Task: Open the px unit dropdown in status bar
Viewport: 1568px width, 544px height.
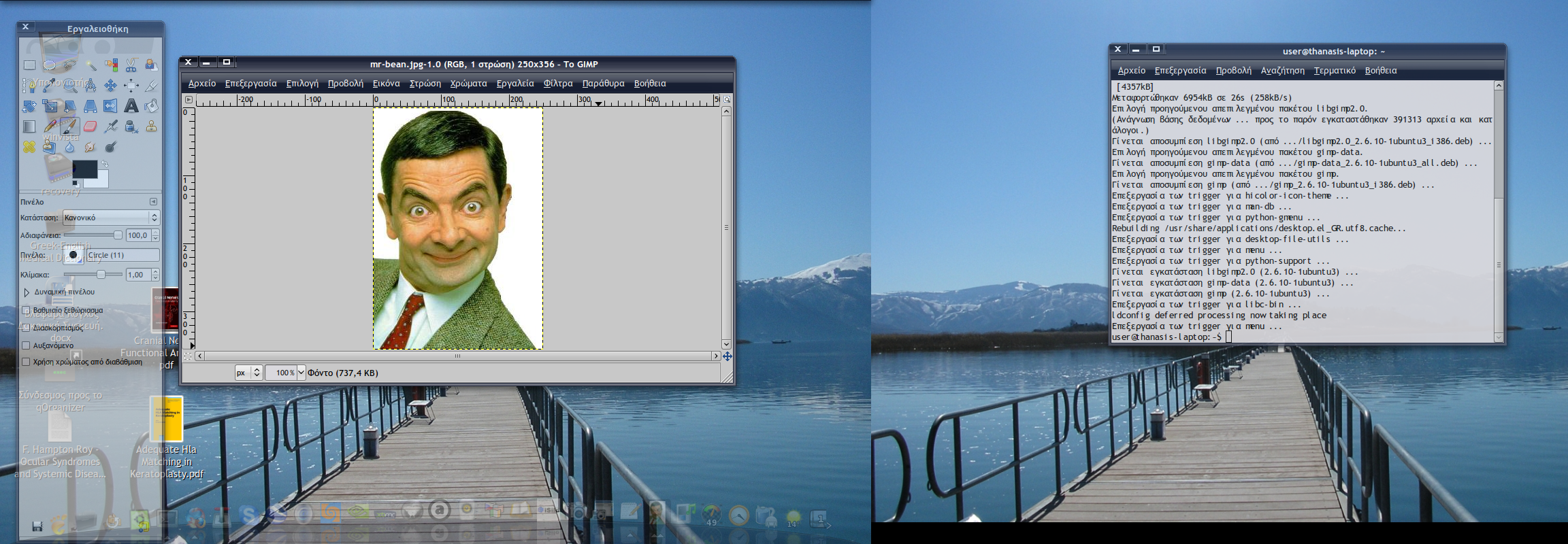Action: [x=248, y=373]
